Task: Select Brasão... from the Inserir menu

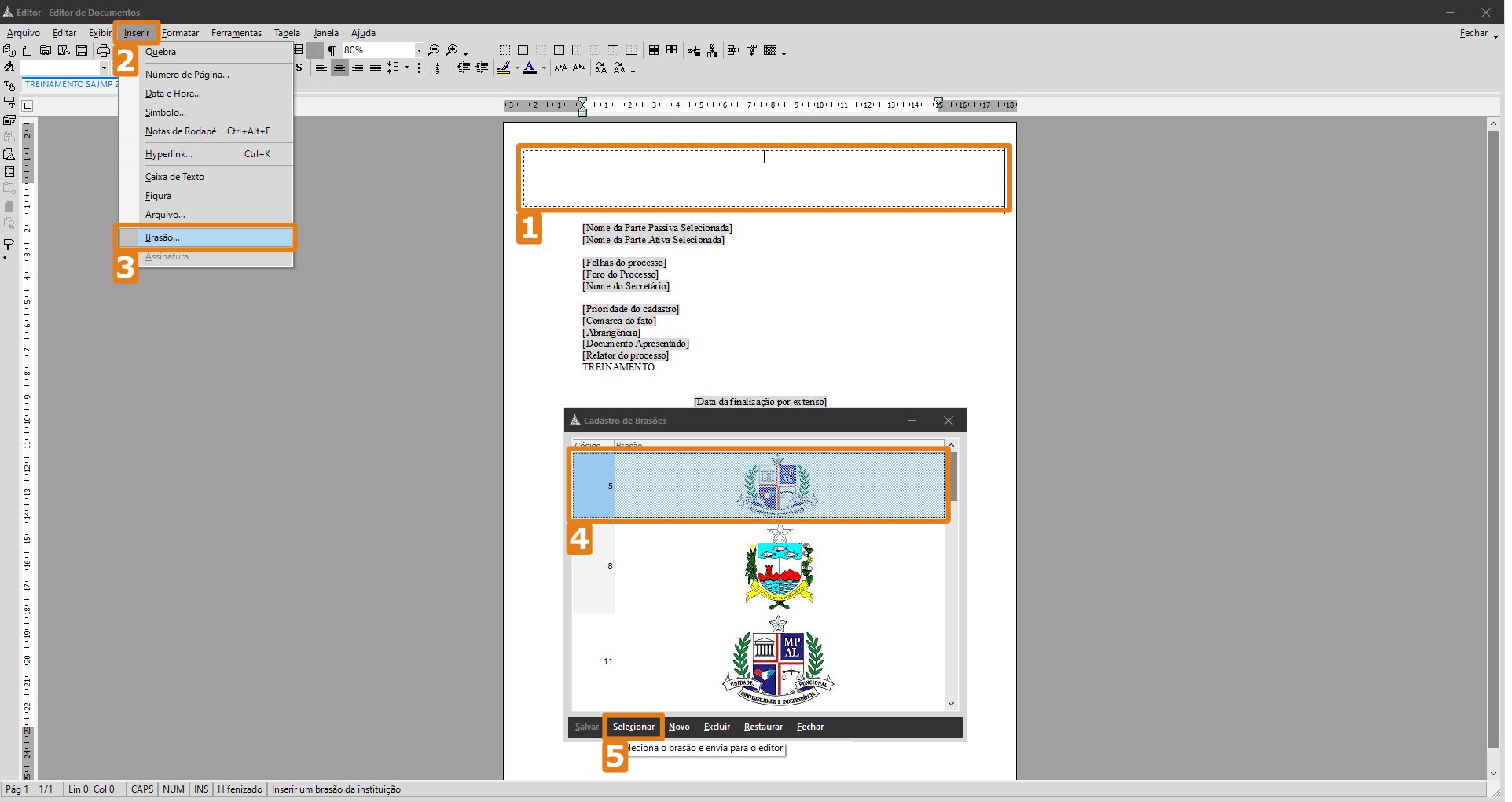Action: [x=206, y=237]
